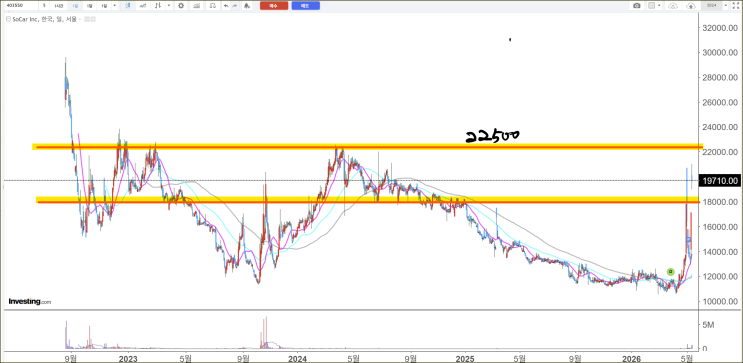Collapse the SoCar Inc legend toggle
This screenshot has height=363, width=743.
(8, 19)
